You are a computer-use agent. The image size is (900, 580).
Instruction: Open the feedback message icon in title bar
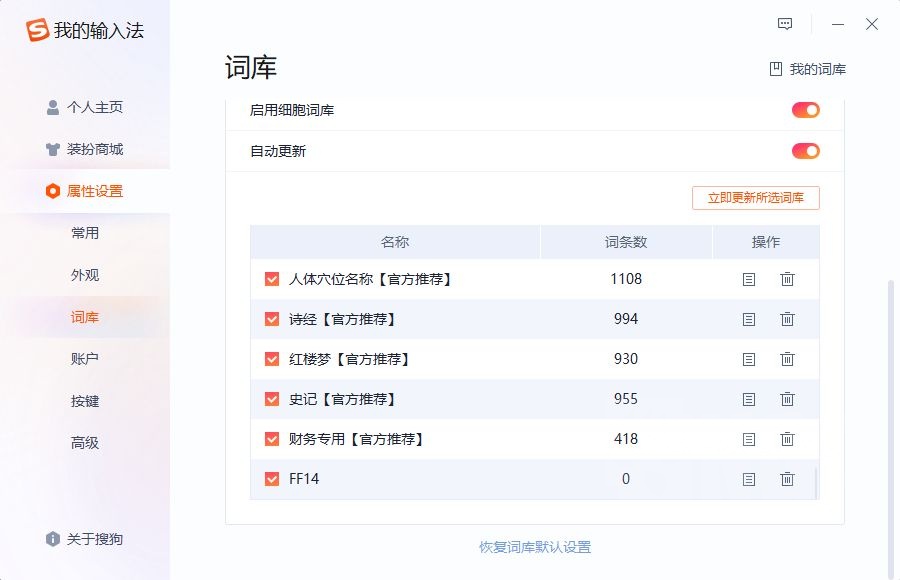(785, 24)
